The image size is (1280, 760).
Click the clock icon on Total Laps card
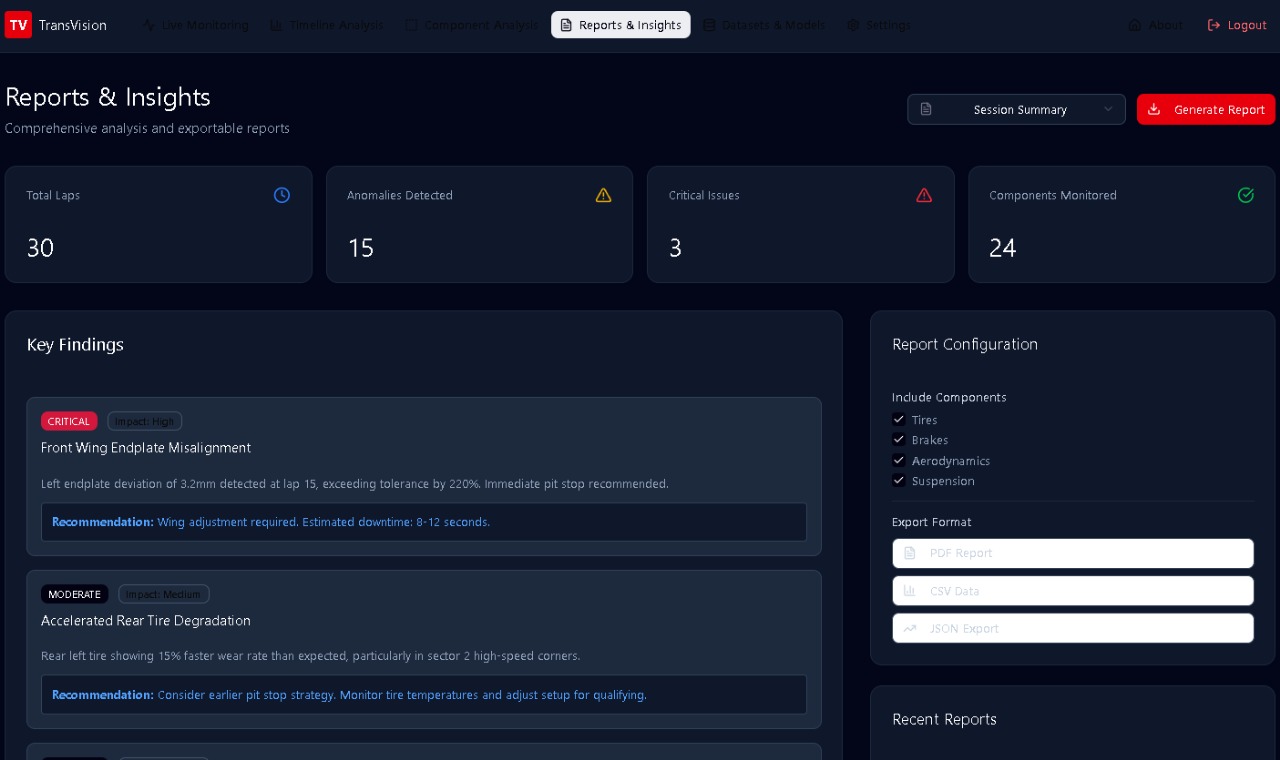click(x=282, y=195)
